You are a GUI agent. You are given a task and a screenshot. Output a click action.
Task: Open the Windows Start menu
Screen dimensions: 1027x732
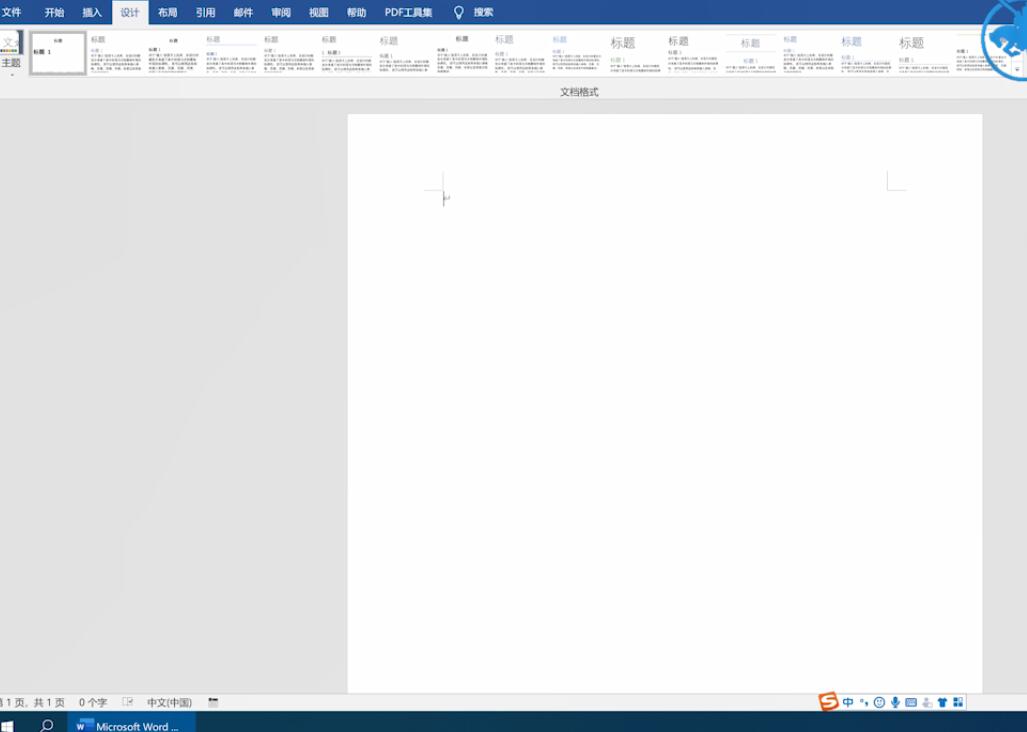tap(7, 725)
